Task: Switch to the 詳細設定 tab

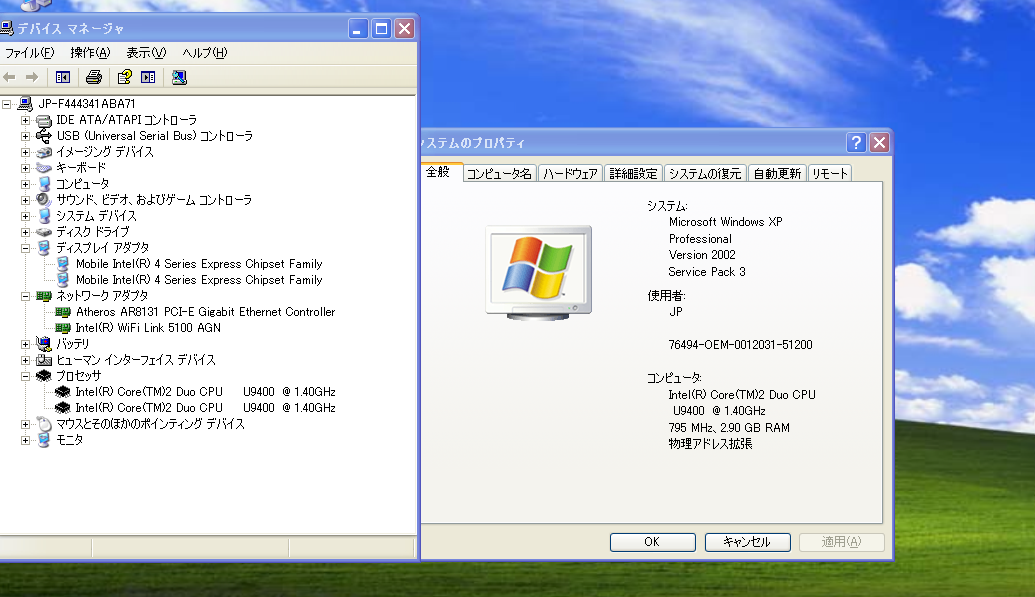Action: click(633, 174)
